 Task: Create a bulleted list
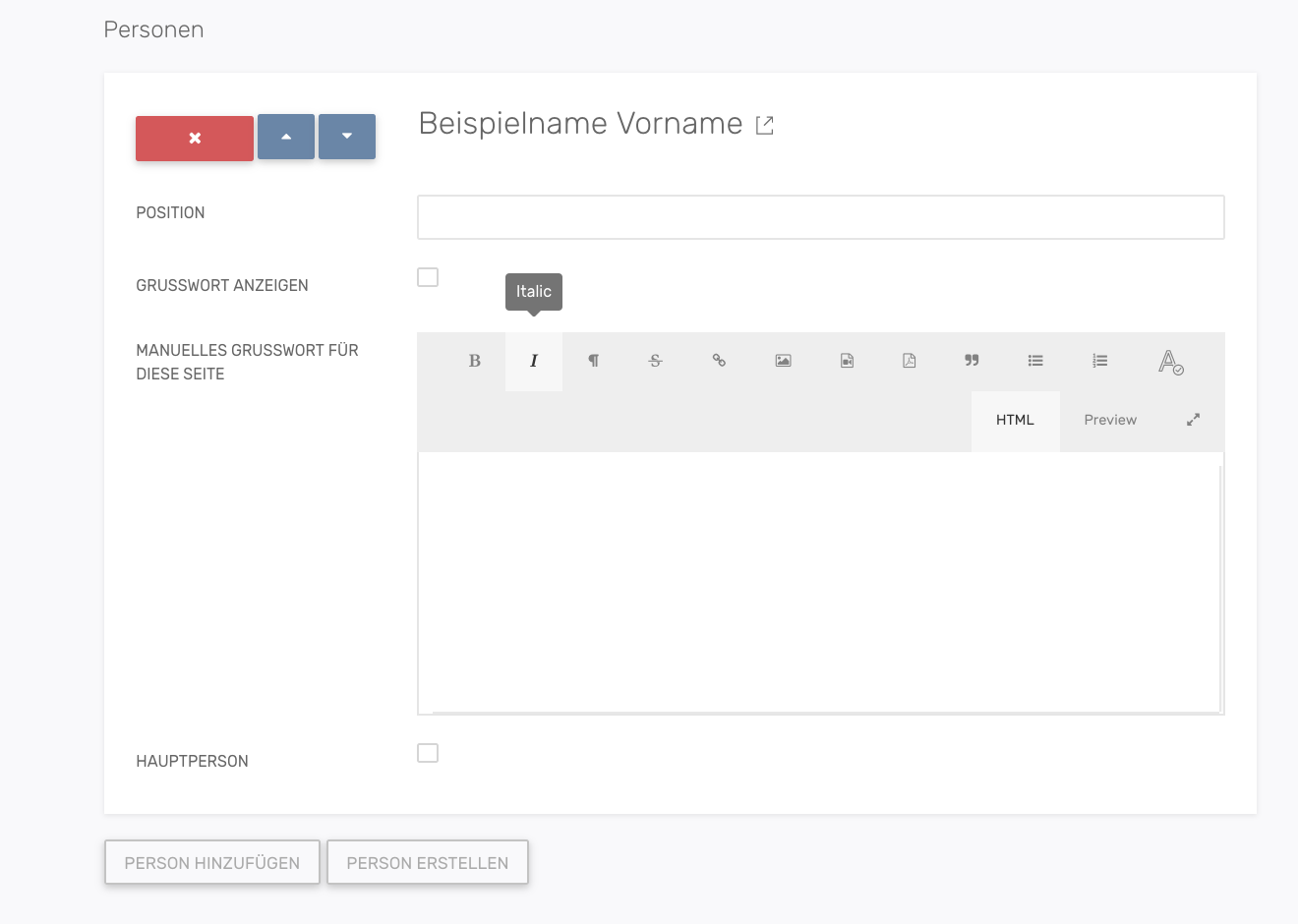click(1035, 361)
